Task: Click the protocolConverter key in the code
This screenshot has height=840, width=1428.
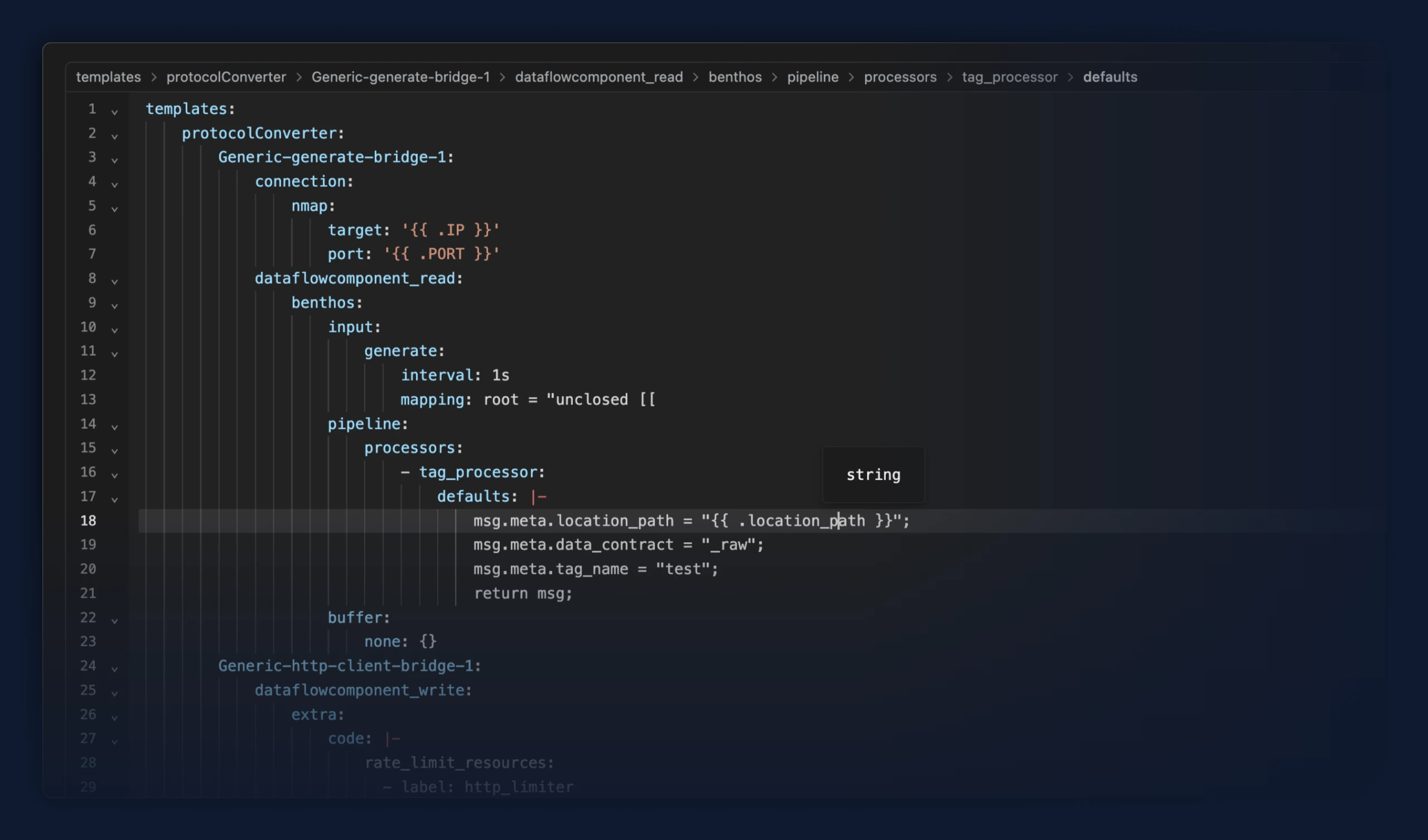Action: pyautogui.click(x=259, y=133)
